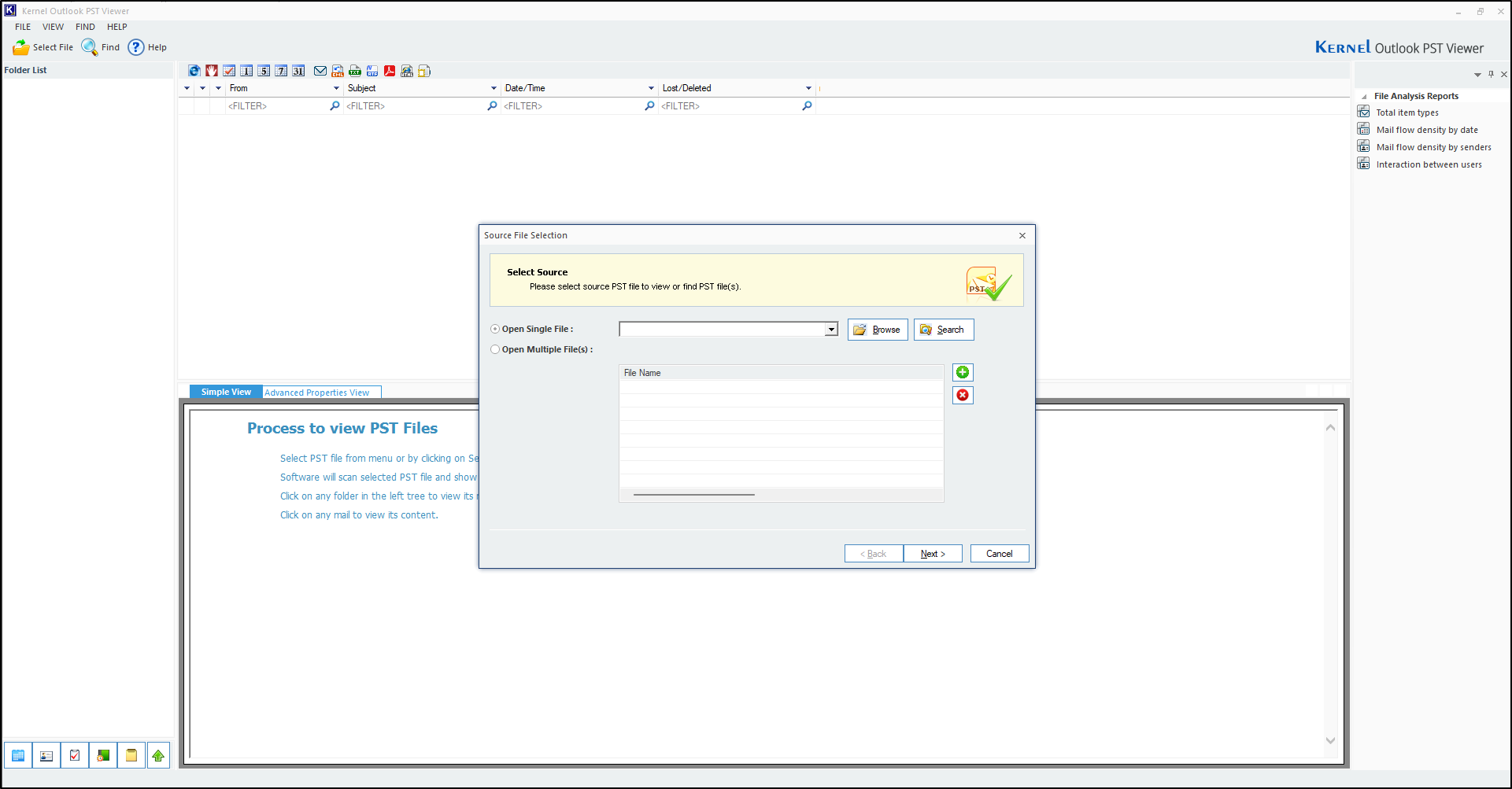
Task: Click the Browse button
Action: pyautogui.click(x=878, y=330)
